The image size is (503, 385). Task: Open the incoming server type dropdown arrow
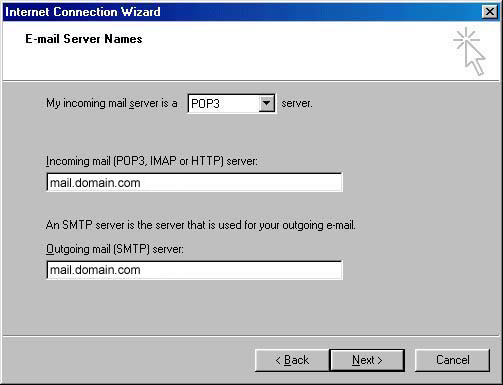pos(266,103)
